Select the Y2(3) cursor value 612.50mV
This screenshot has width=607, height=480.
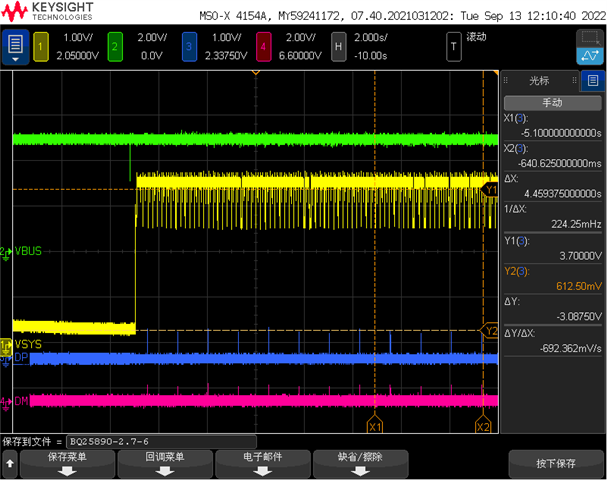pos(579,286)
